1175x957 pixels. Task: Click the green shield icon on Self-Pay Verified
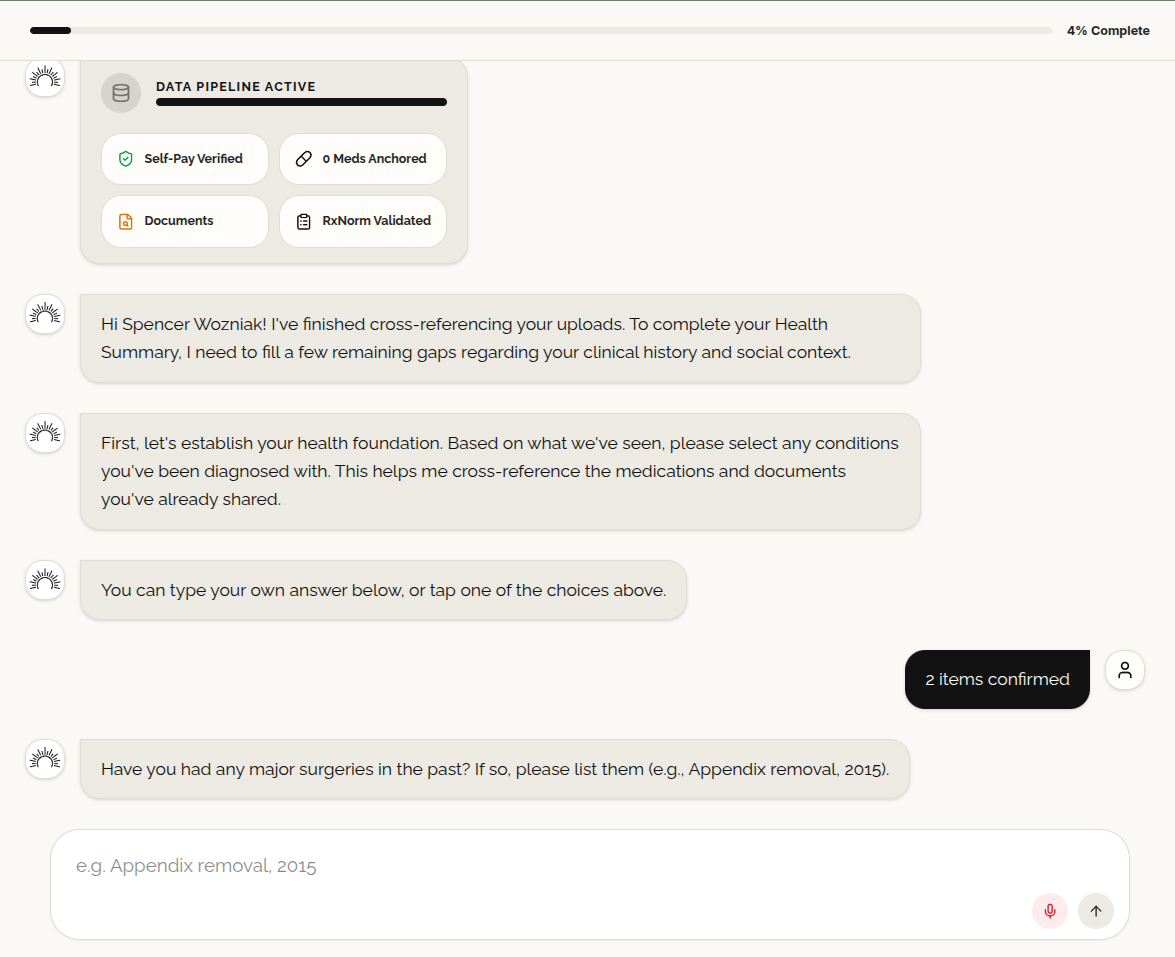(126, 159)
